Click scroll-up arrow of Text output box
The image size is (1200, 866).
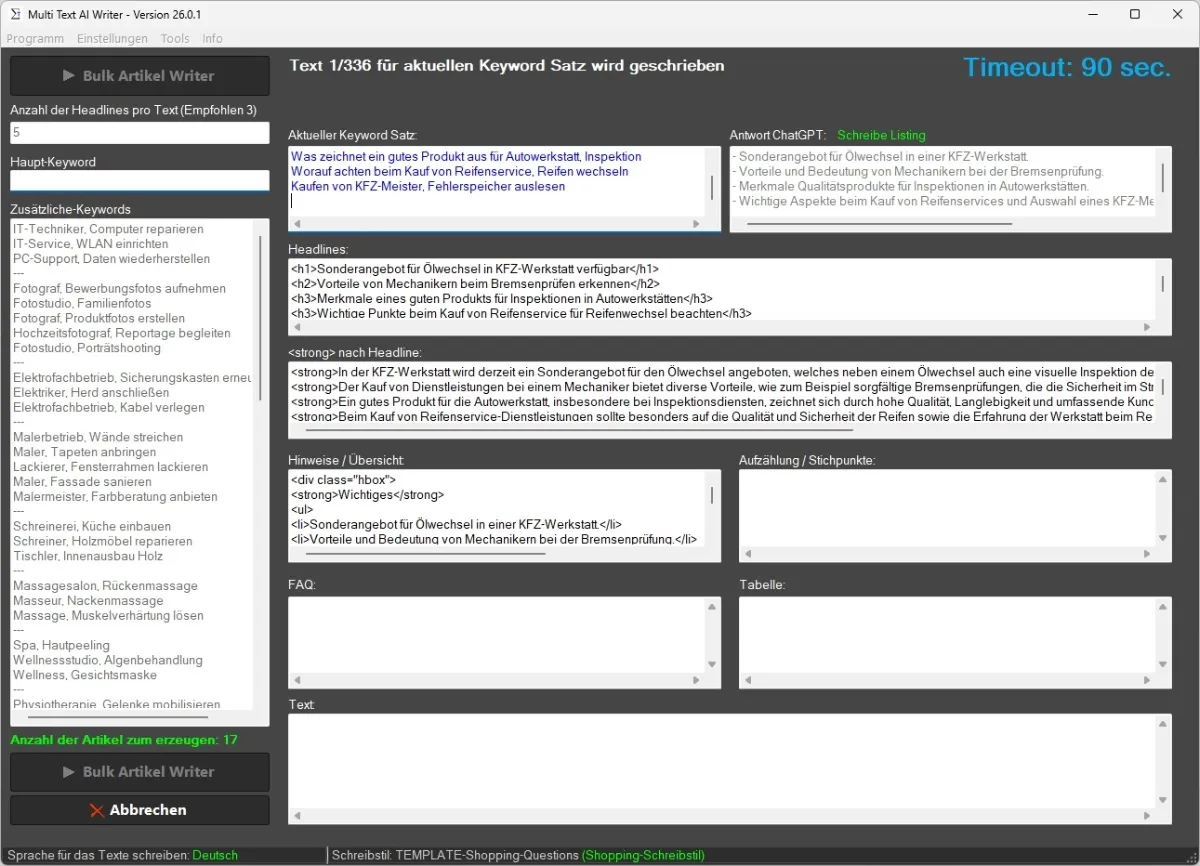1163,723
